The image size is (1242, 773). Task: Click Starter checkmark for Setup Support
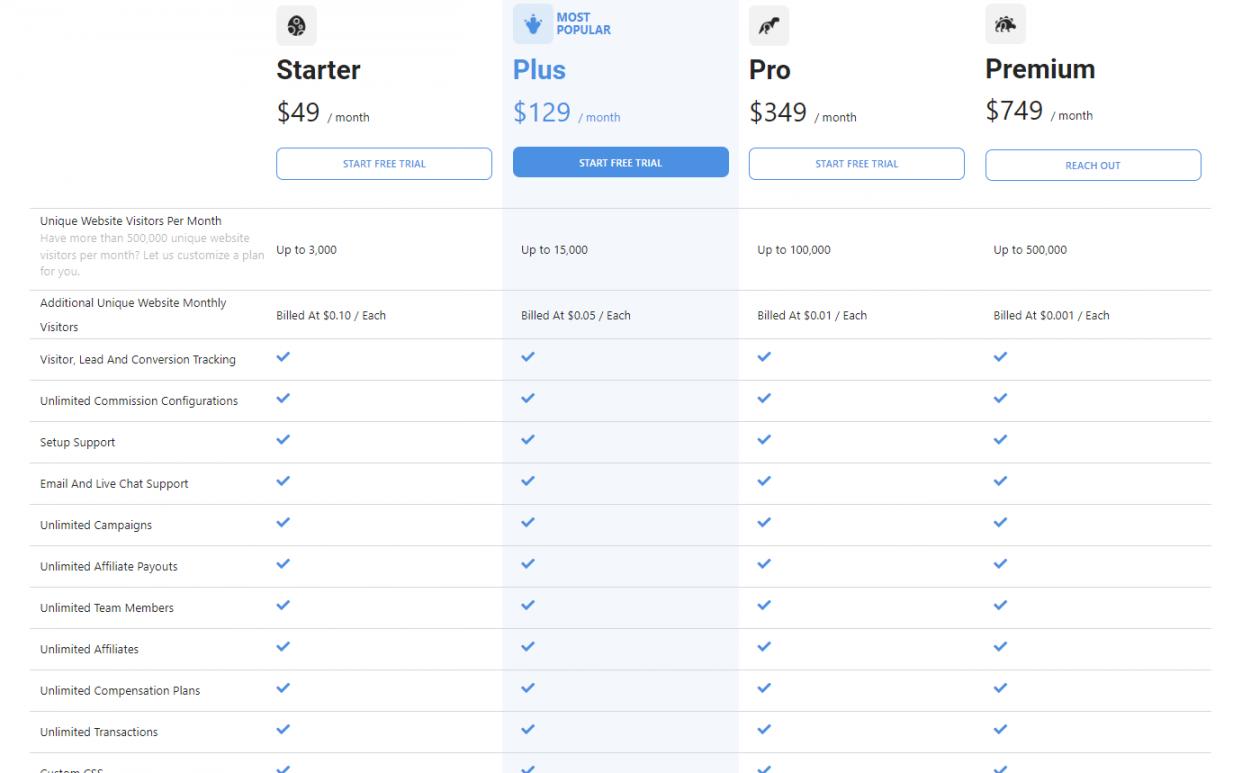pyautogui.click(x=283, y=440)
